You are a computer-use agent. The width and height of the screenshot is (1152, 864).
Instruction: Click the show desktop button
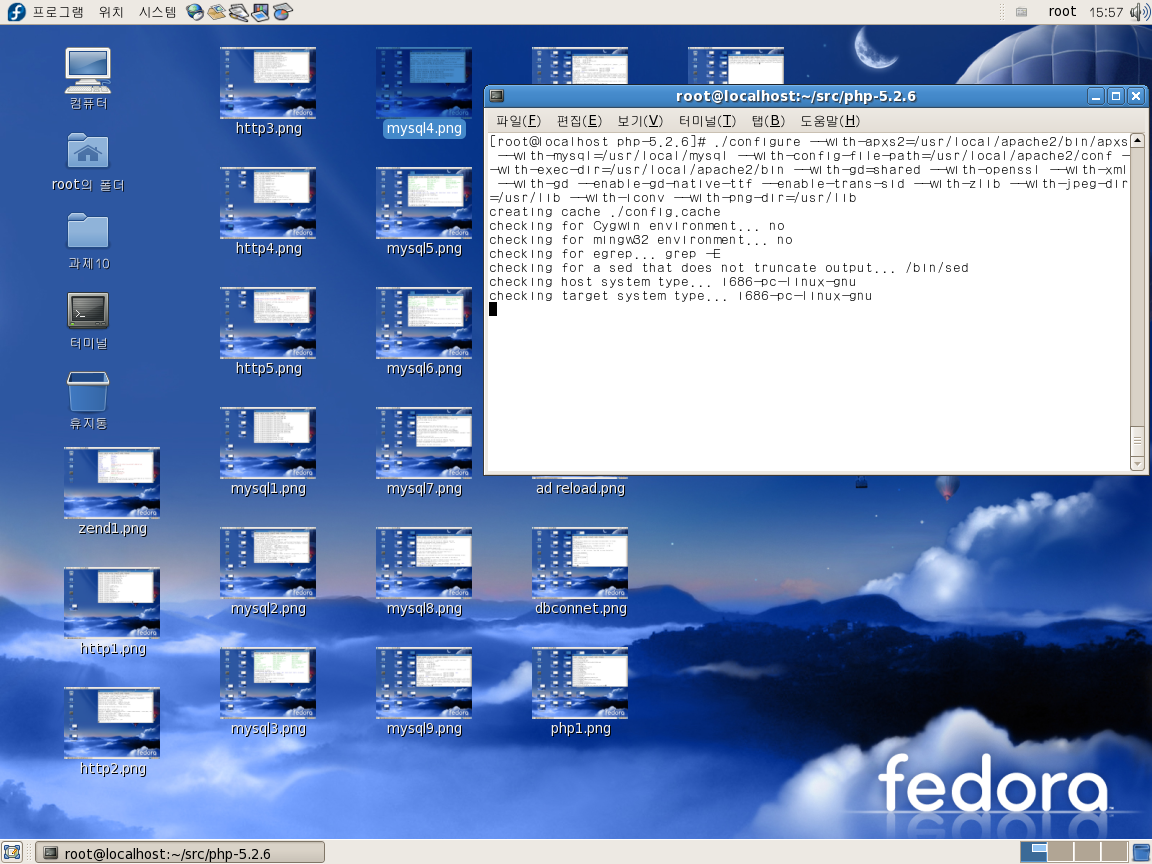pos(12,852)
